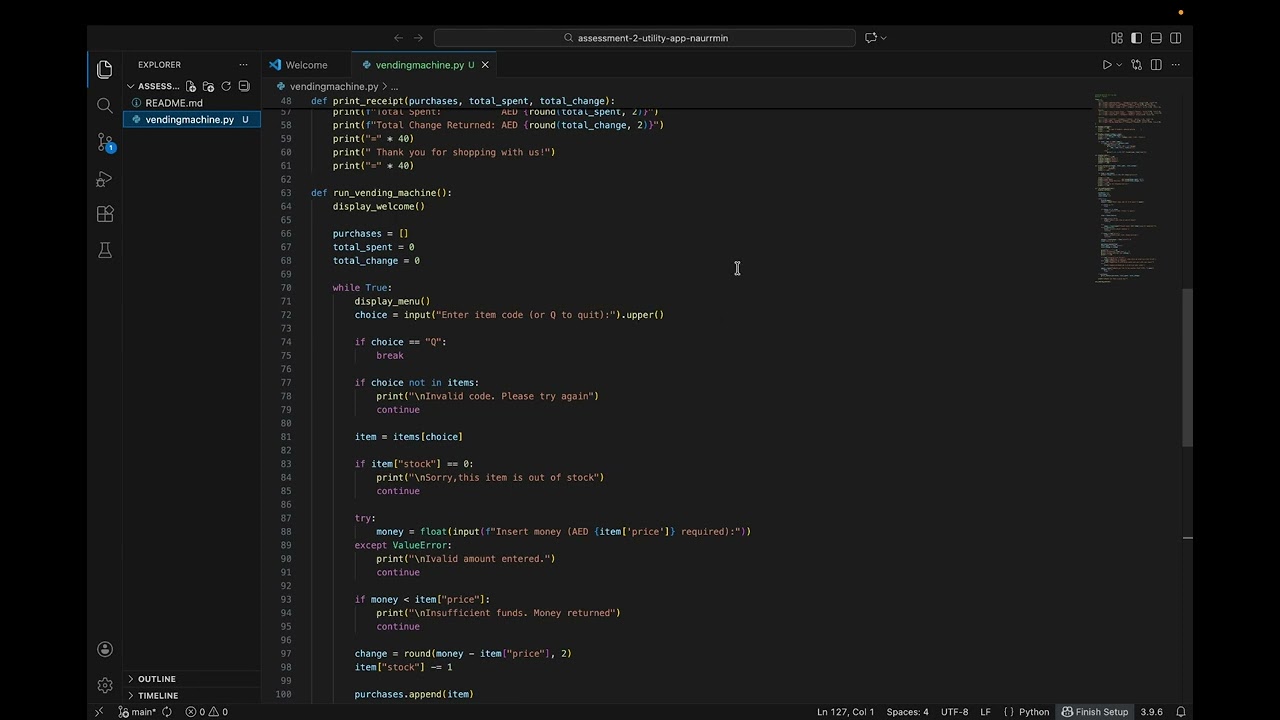
Task: Click Finish Setup in status bar
Action: pos(1095,712)
